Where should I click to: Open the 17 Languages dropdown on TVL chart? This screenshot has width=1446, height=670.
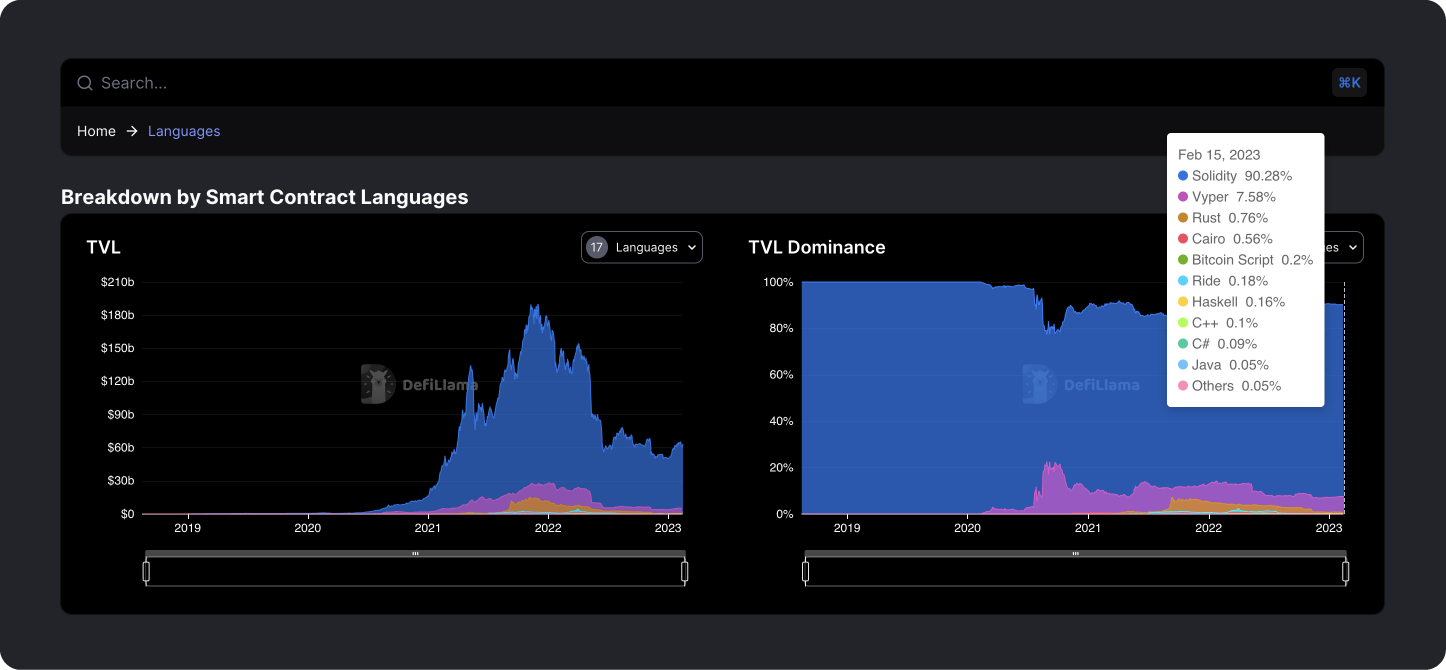641,247
